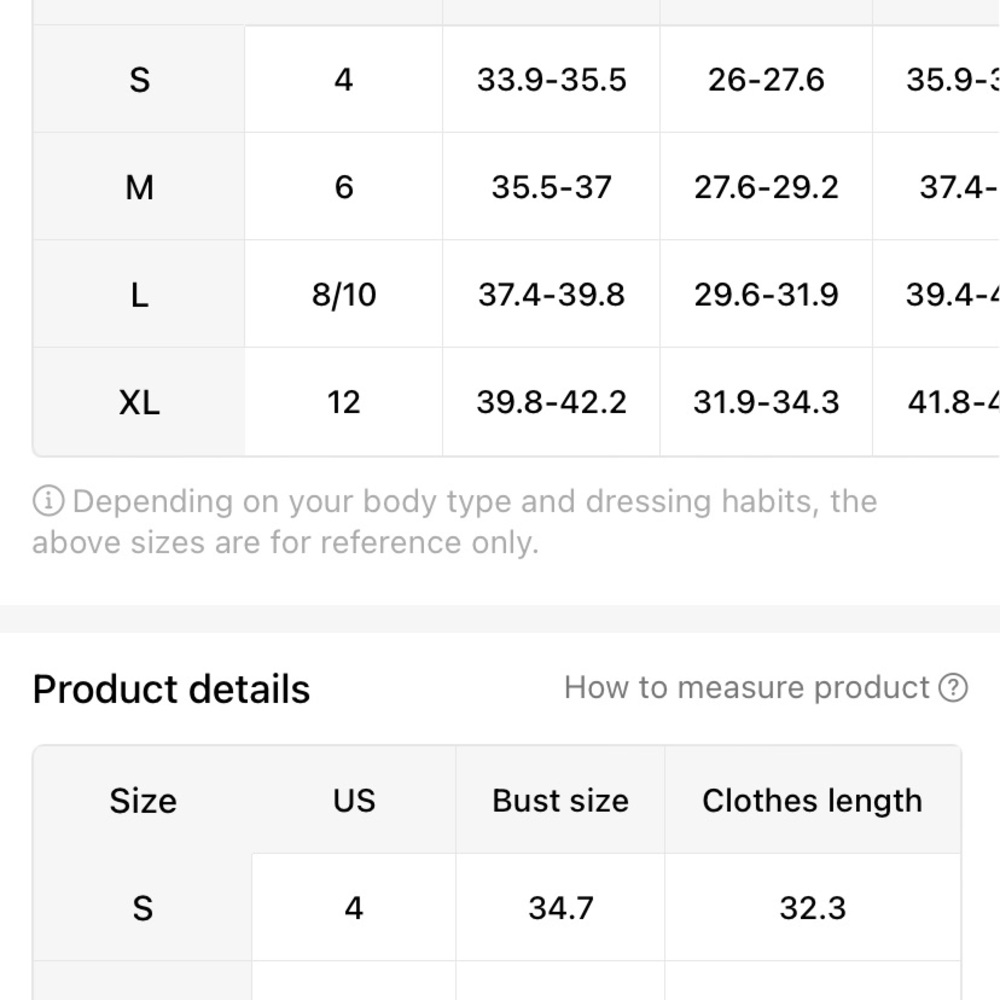Select the M size row label
1000x1000 pixels.
(x=139, y=187)
